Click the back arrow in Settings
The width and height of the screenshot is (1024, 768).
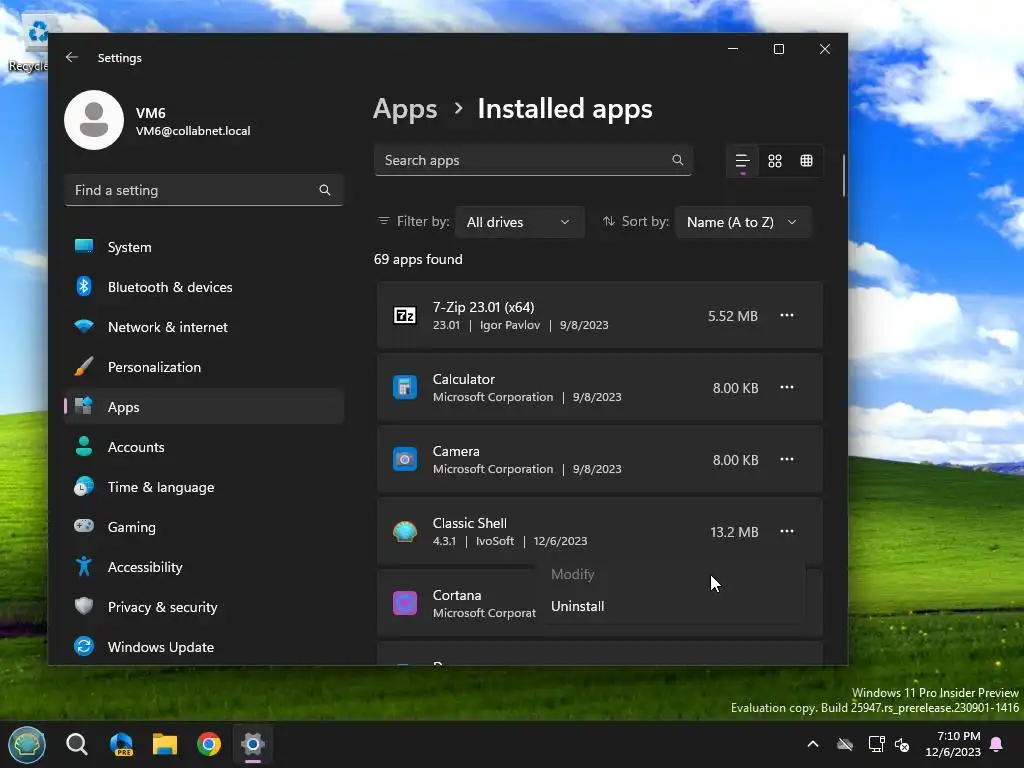72,57
